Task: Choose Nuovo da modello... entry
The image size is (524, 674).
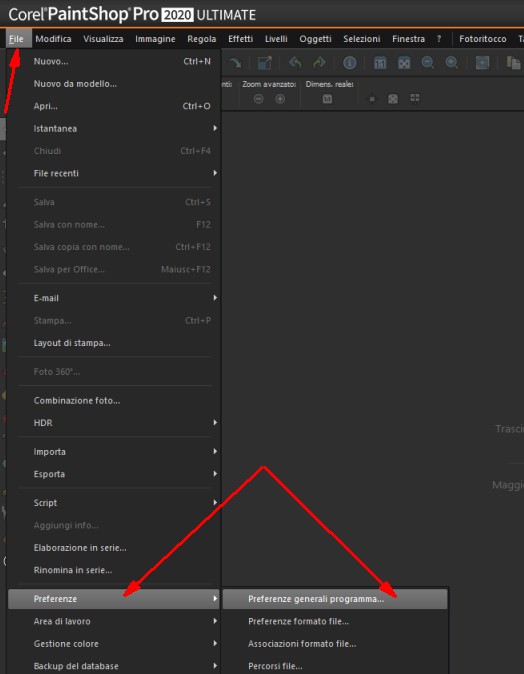Action: tap(114, 83)
